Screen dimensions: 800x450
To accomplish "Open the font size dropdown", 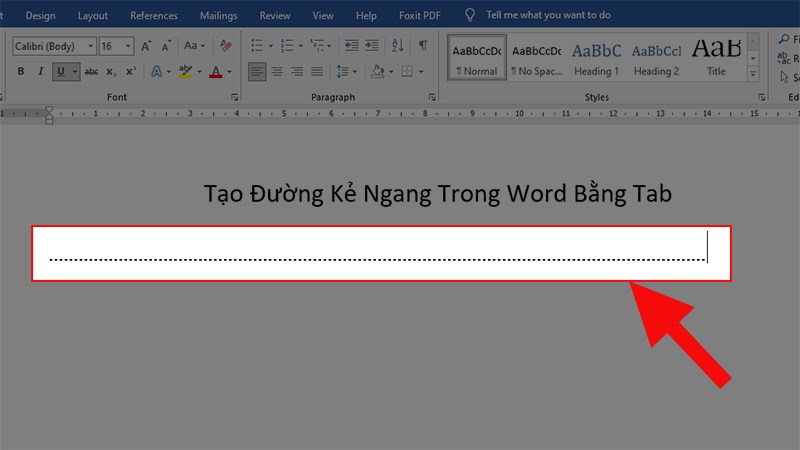I will click(129, 46).
